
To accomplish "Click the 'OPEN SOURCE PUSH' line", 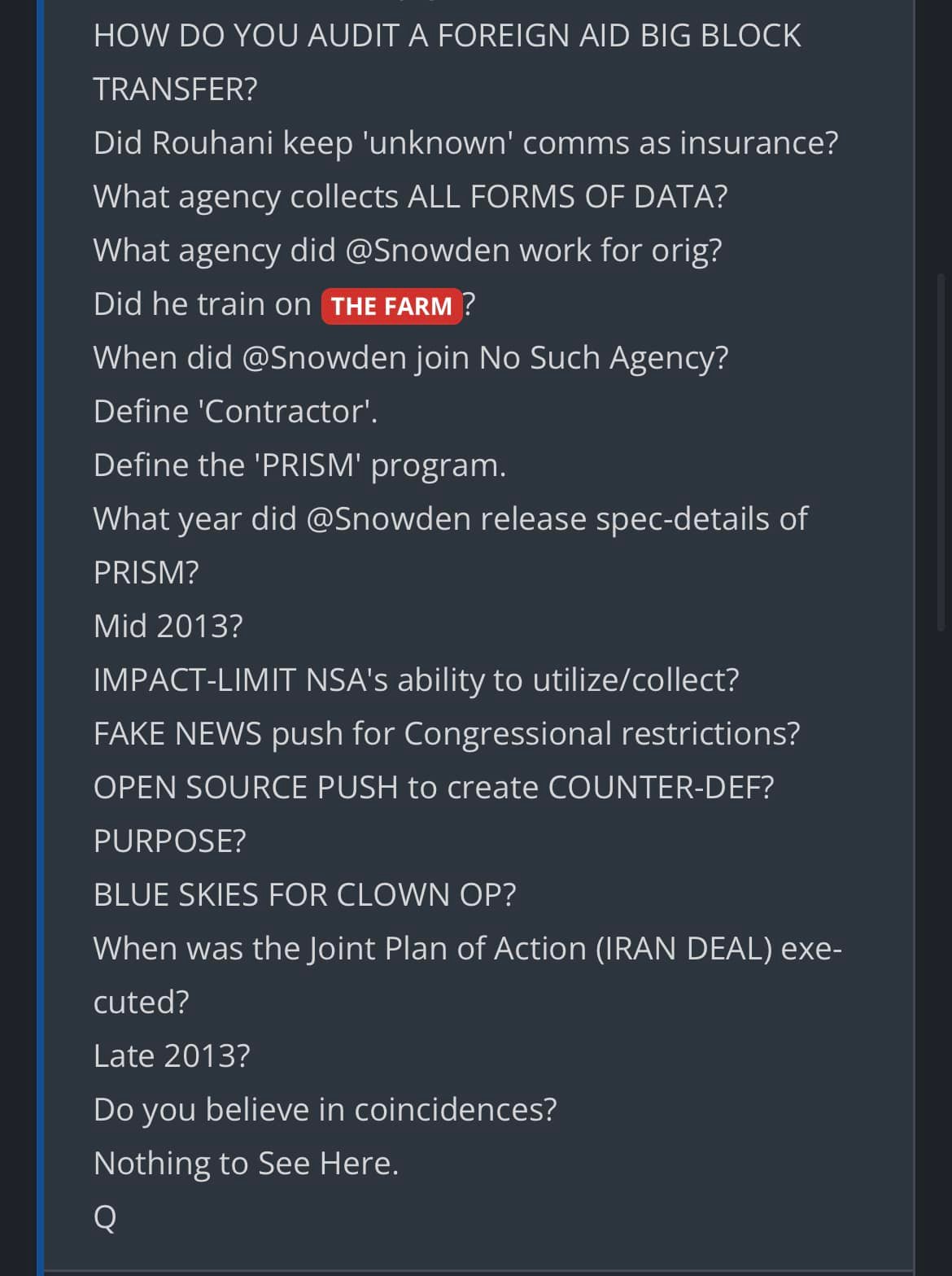I will pyautogui.click(x=434, y=787).
